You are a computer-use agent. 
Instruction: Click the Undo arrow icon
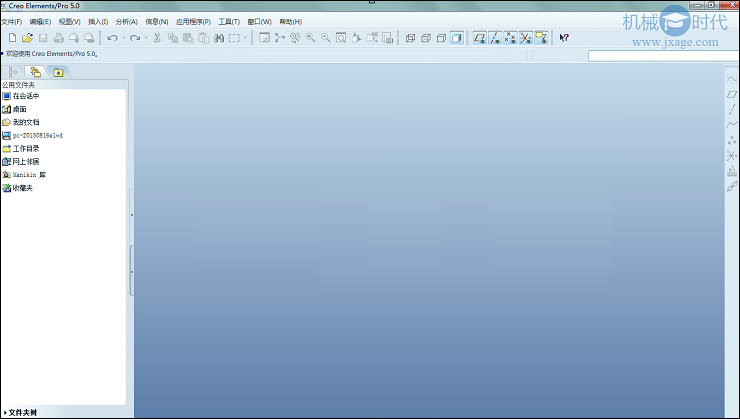tap(112, 38)
